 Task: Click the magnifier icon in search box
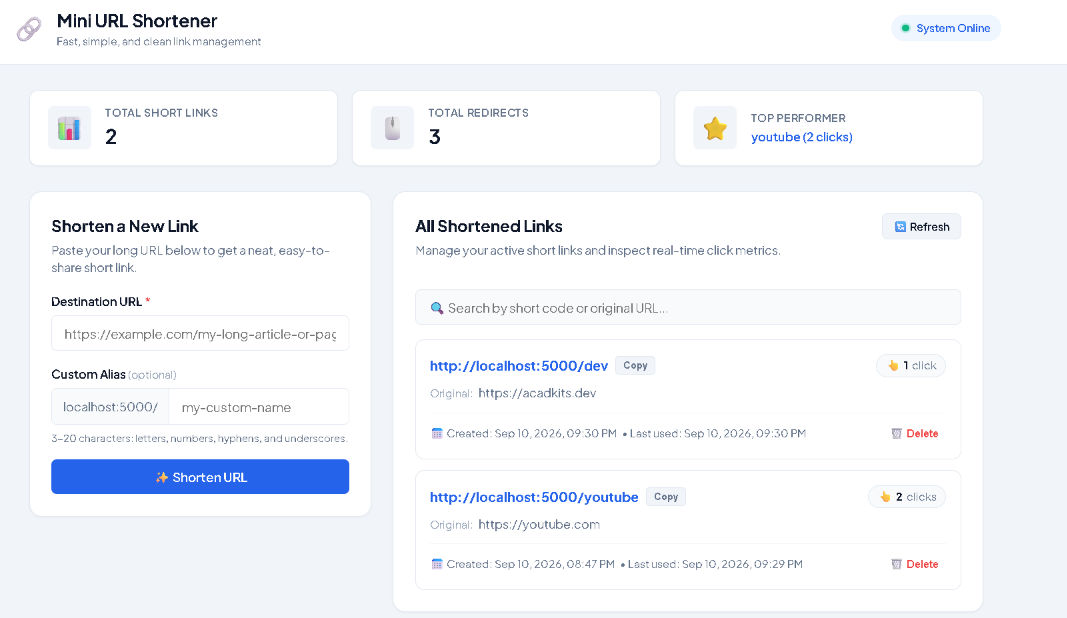click(437, 308)
